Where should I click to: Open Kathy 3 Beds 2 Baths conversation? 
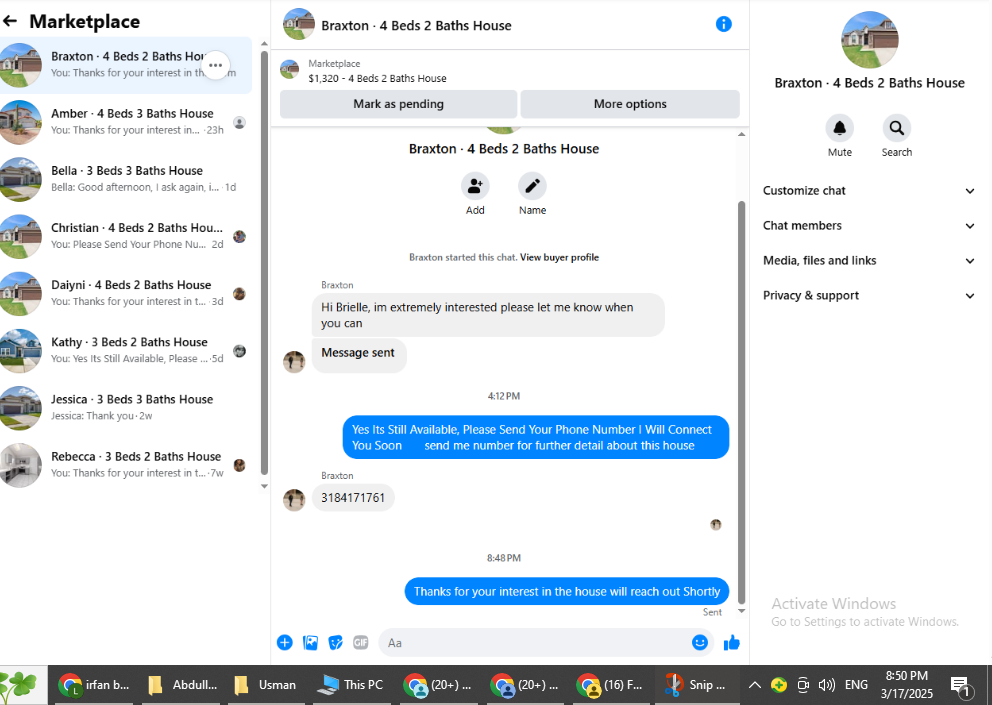(x=126, y=350)
